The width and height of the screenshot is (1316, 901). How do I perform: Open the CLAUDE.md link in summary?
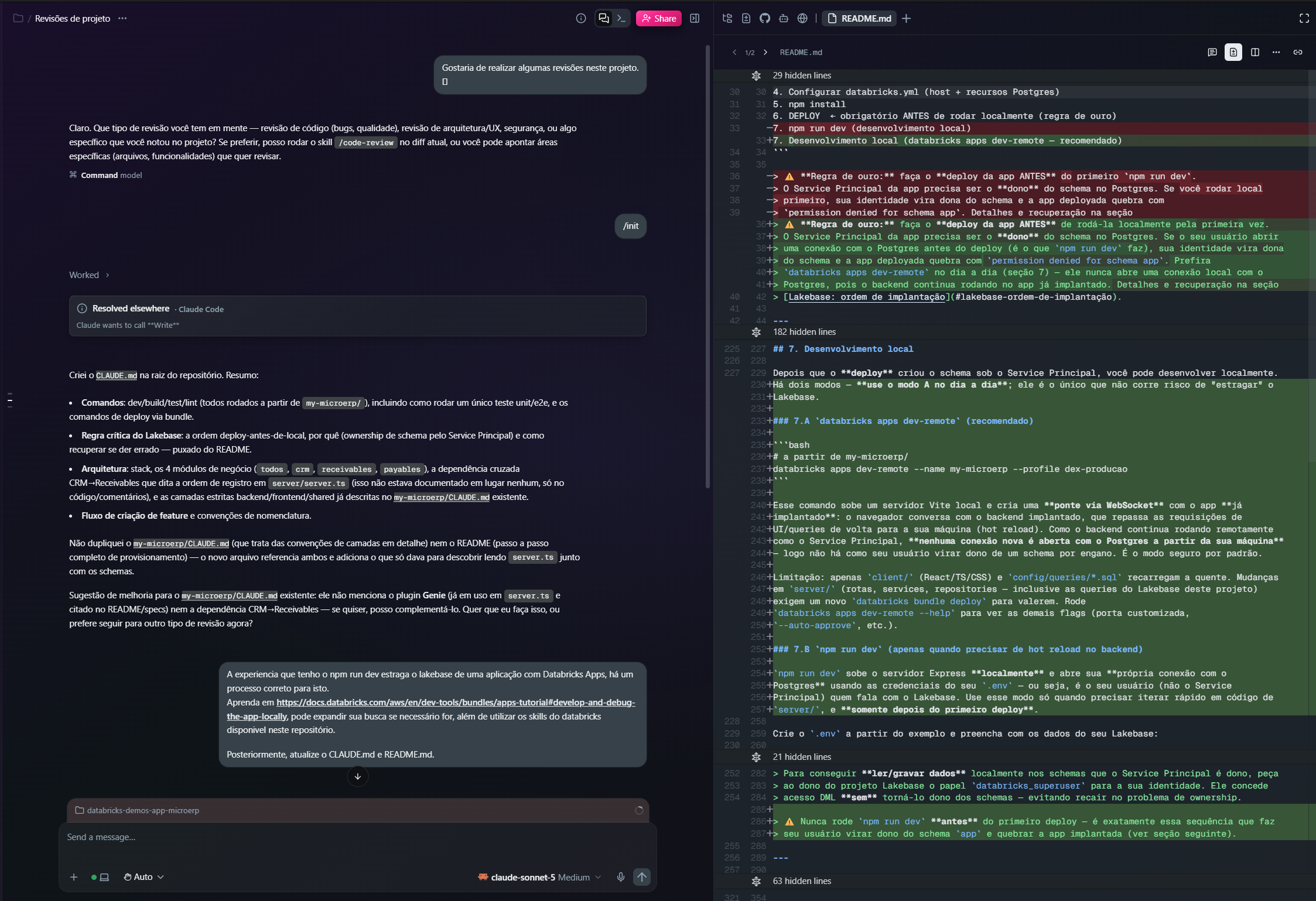click(117, 375)
